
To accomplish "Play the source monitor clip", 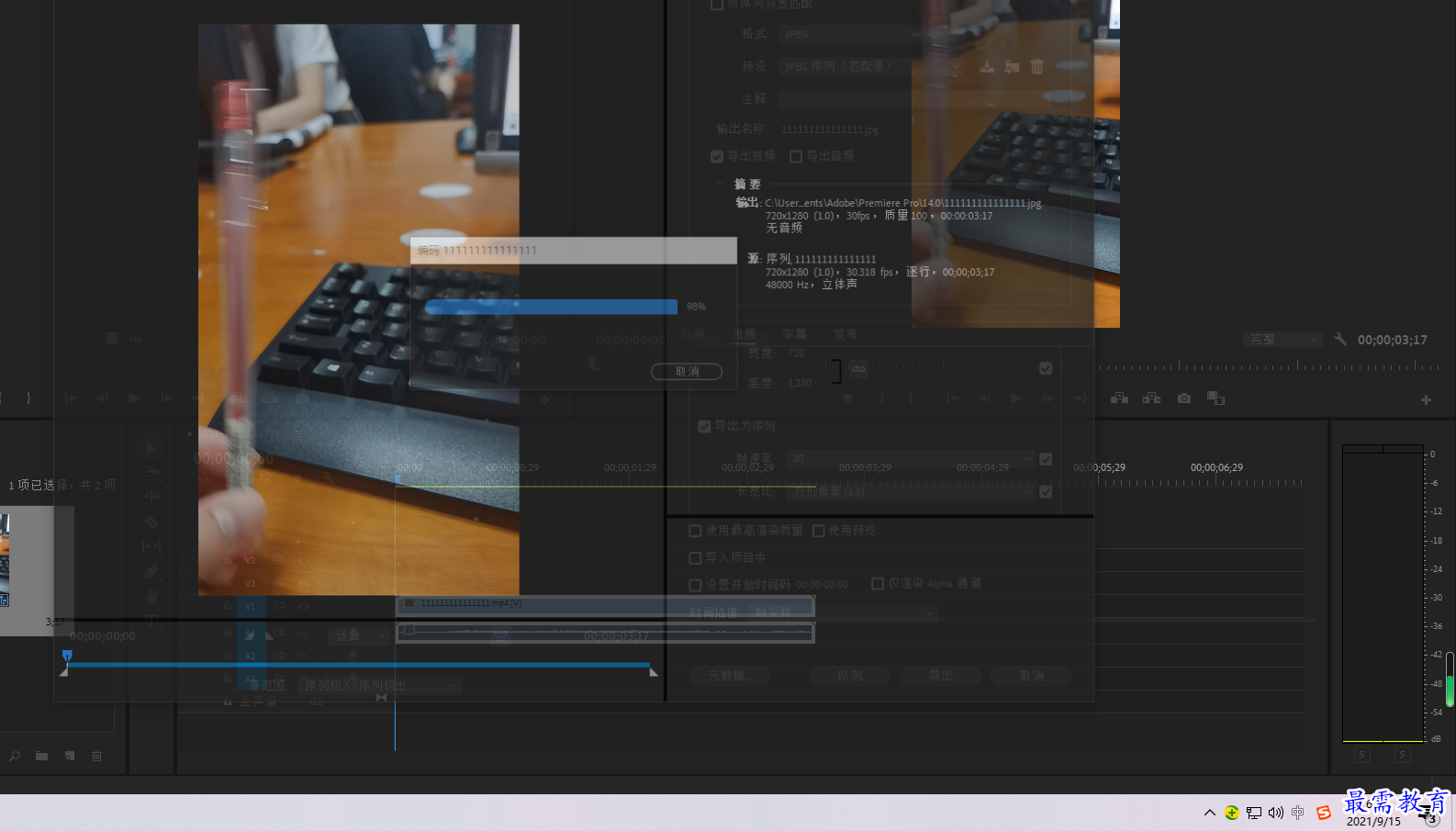I will point(134,399).
